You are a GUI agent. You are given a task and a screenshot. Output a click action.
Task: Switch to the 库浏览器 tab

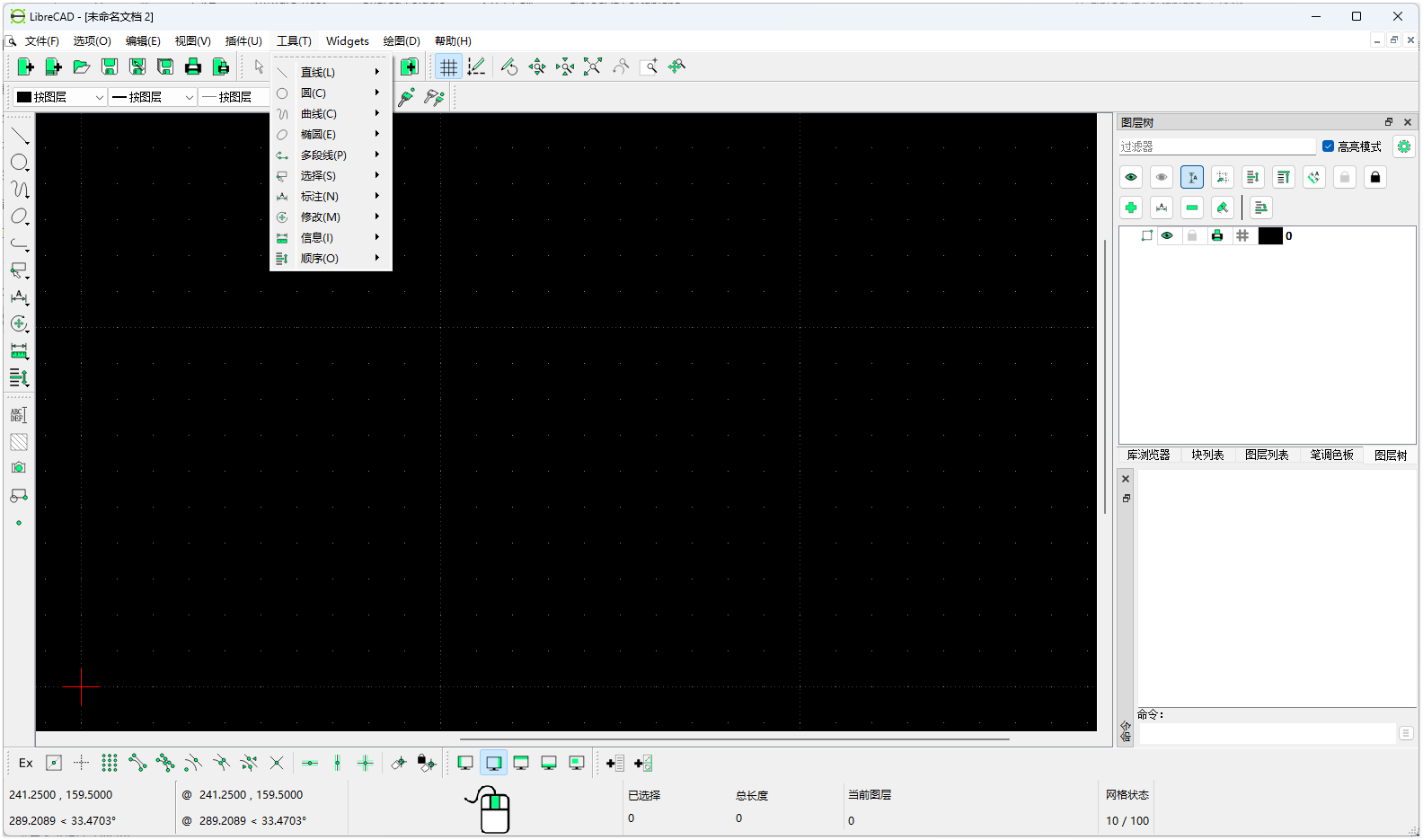click(1148, 455)
